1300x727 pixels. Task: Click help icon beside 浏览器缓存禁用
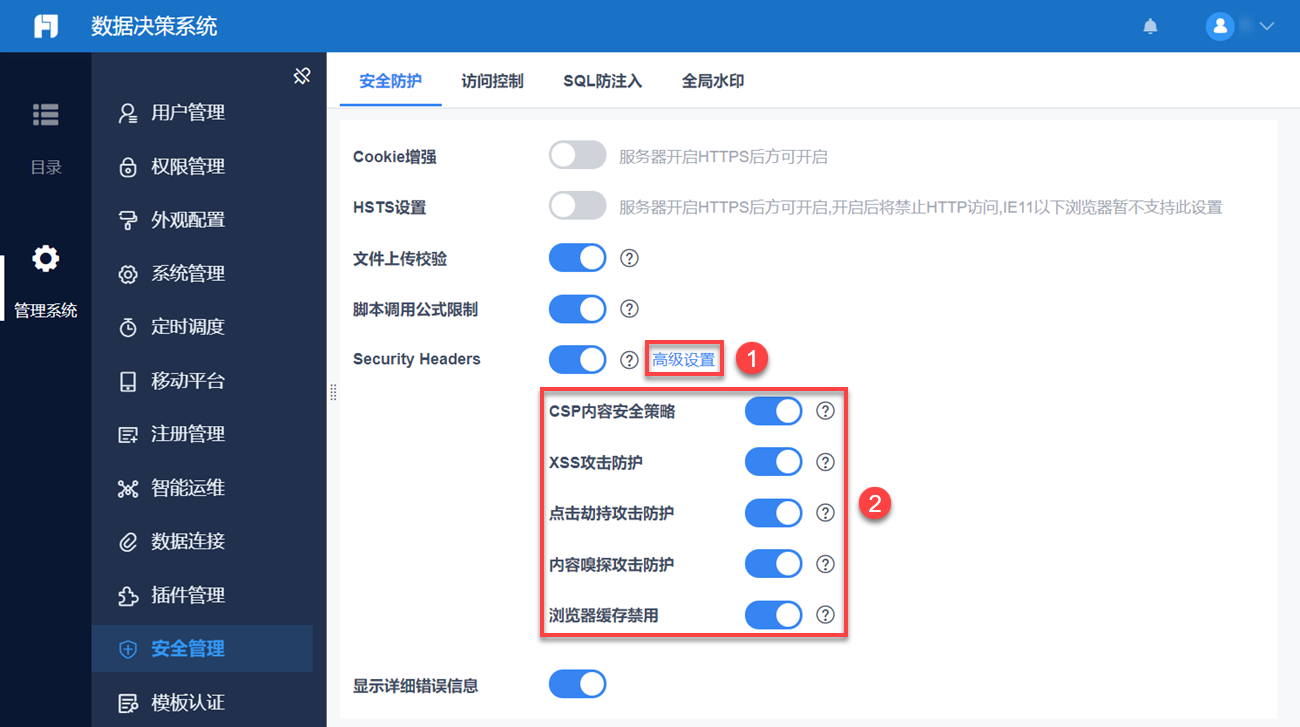(825, 615)
